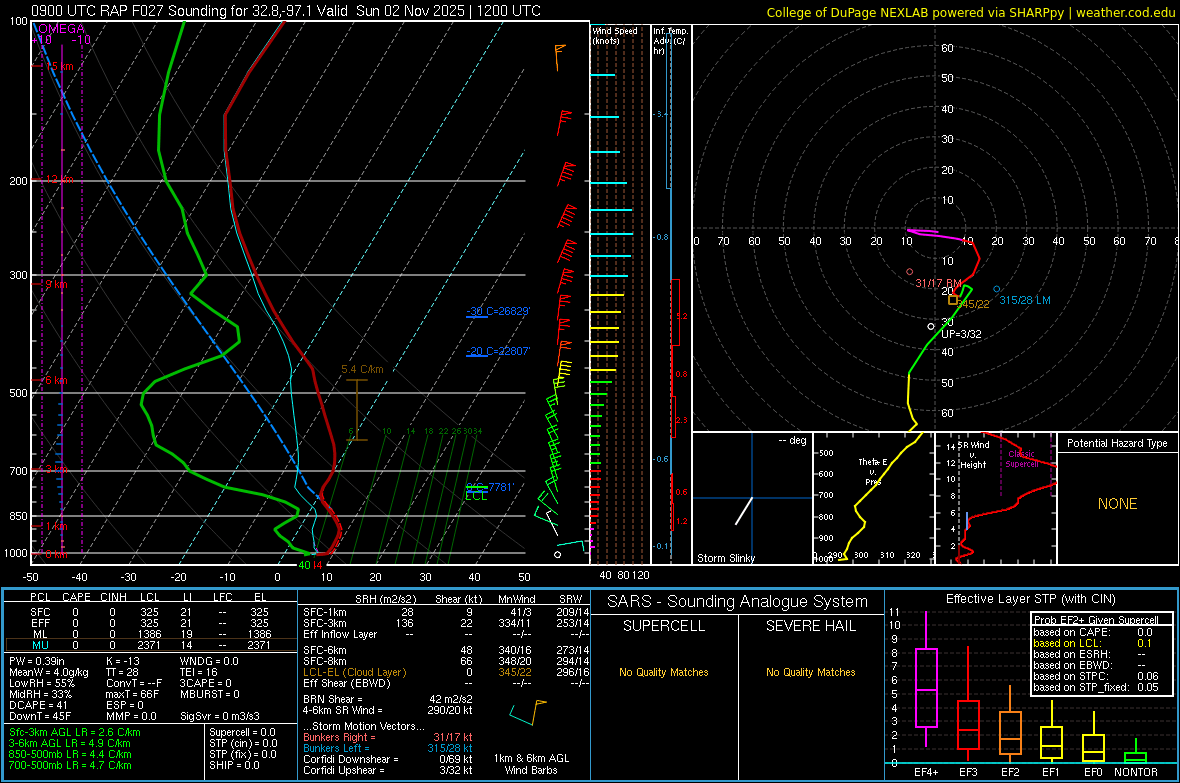Click the maxT = 66F value
The height and width of the screenshot is (783, 1180).
pos(133,694)
